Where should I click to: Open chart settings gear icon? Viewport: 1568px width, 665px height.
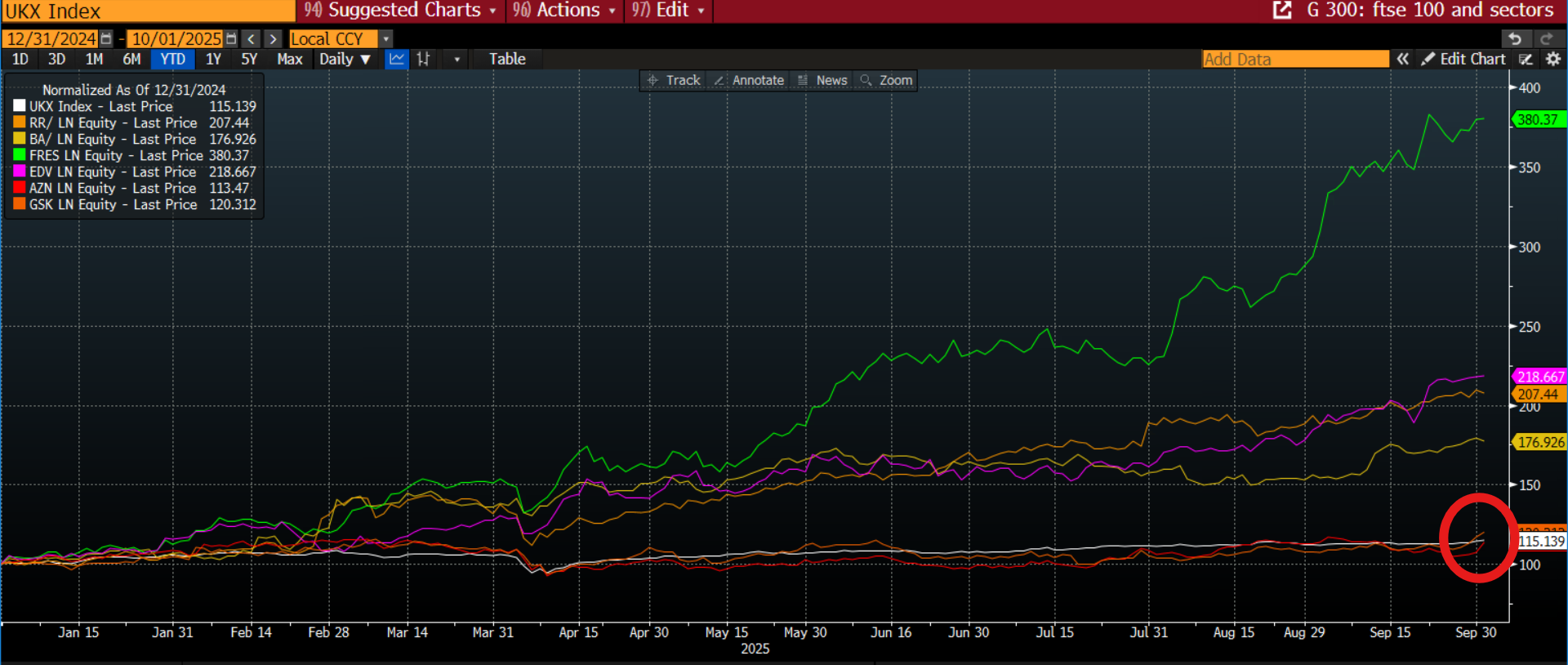point(1552,59)
